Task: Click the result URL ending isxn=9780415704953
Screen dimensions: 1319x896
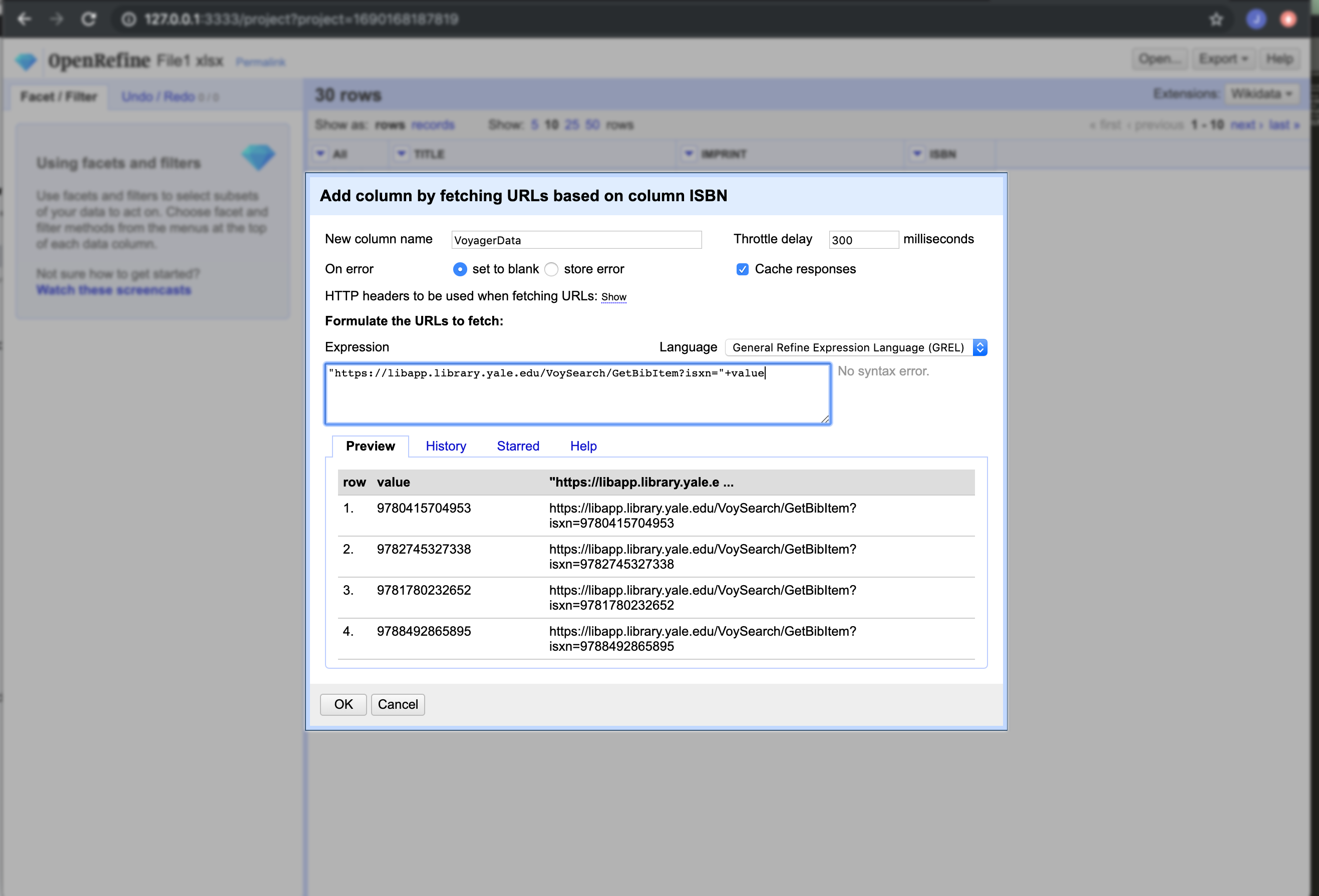Action: click(703, 516)
